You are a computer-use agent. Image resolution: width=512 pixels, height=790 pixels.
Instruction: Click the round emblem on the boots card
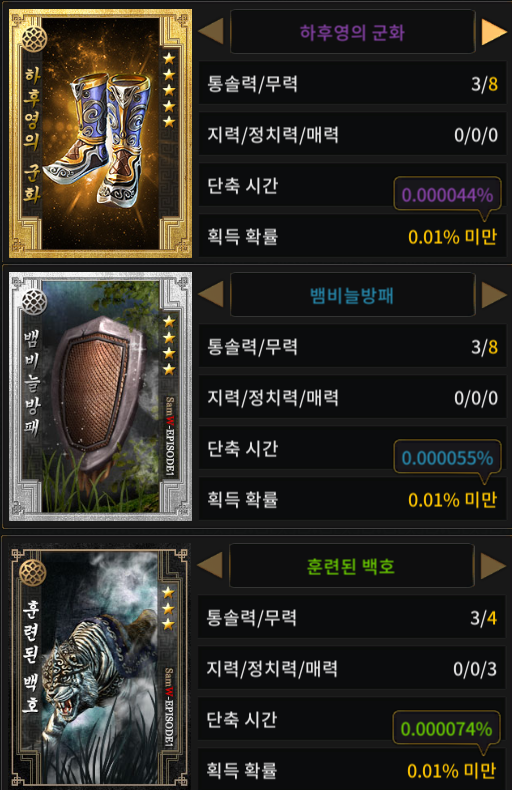point(34,39)
